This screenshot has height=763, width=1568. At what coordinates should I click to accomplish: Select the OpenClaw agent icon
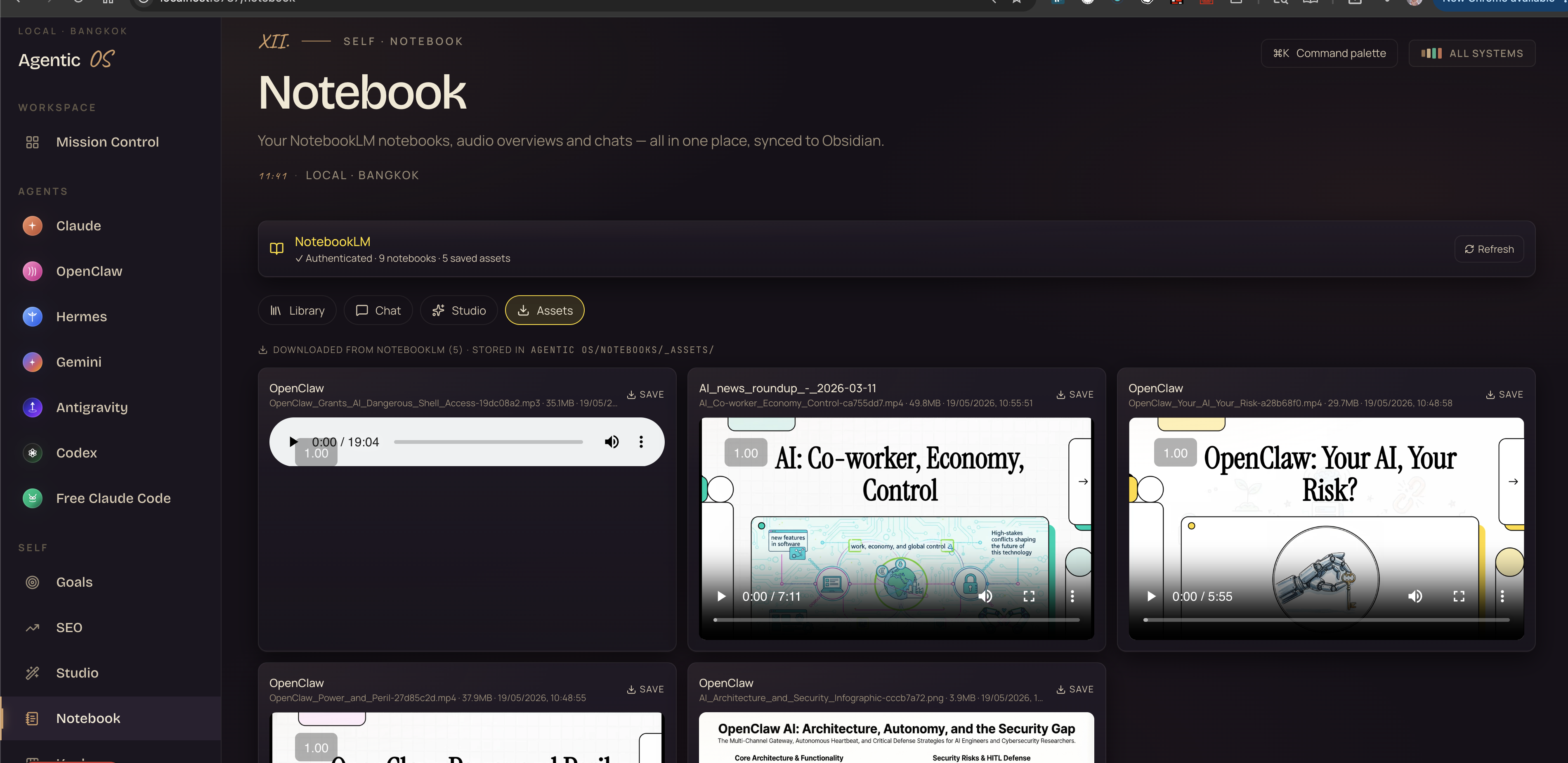pos(32,271)
